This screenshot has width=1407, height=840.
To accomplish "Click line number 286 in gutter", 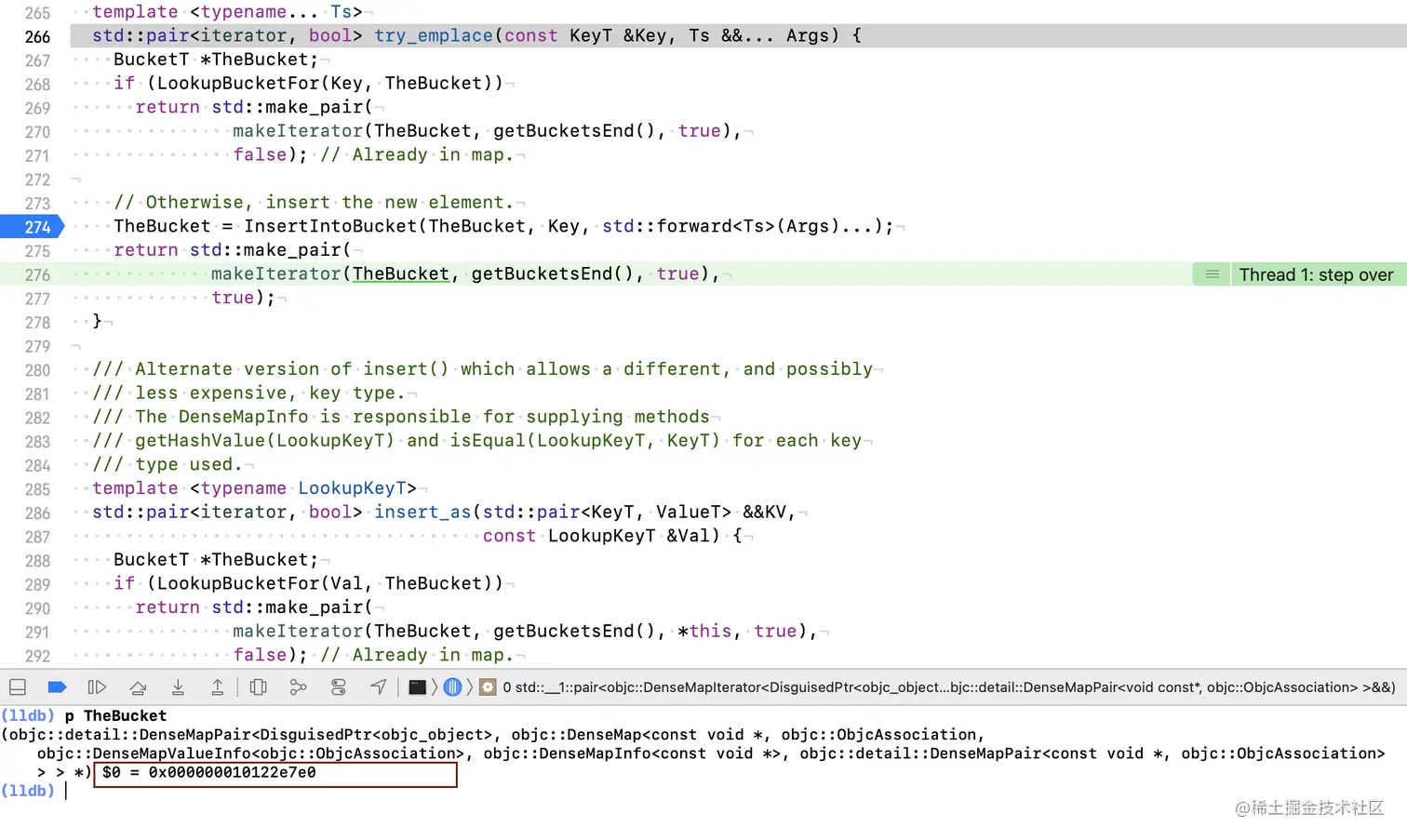I will click(x=37, y=513).
